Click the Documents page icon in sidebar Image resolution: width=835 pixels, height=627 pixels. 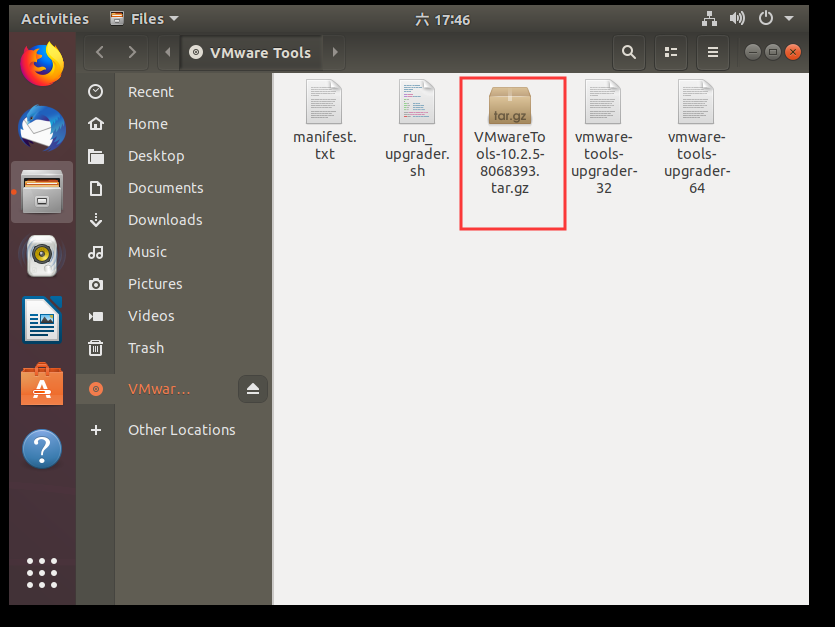(x=96, y=188)
